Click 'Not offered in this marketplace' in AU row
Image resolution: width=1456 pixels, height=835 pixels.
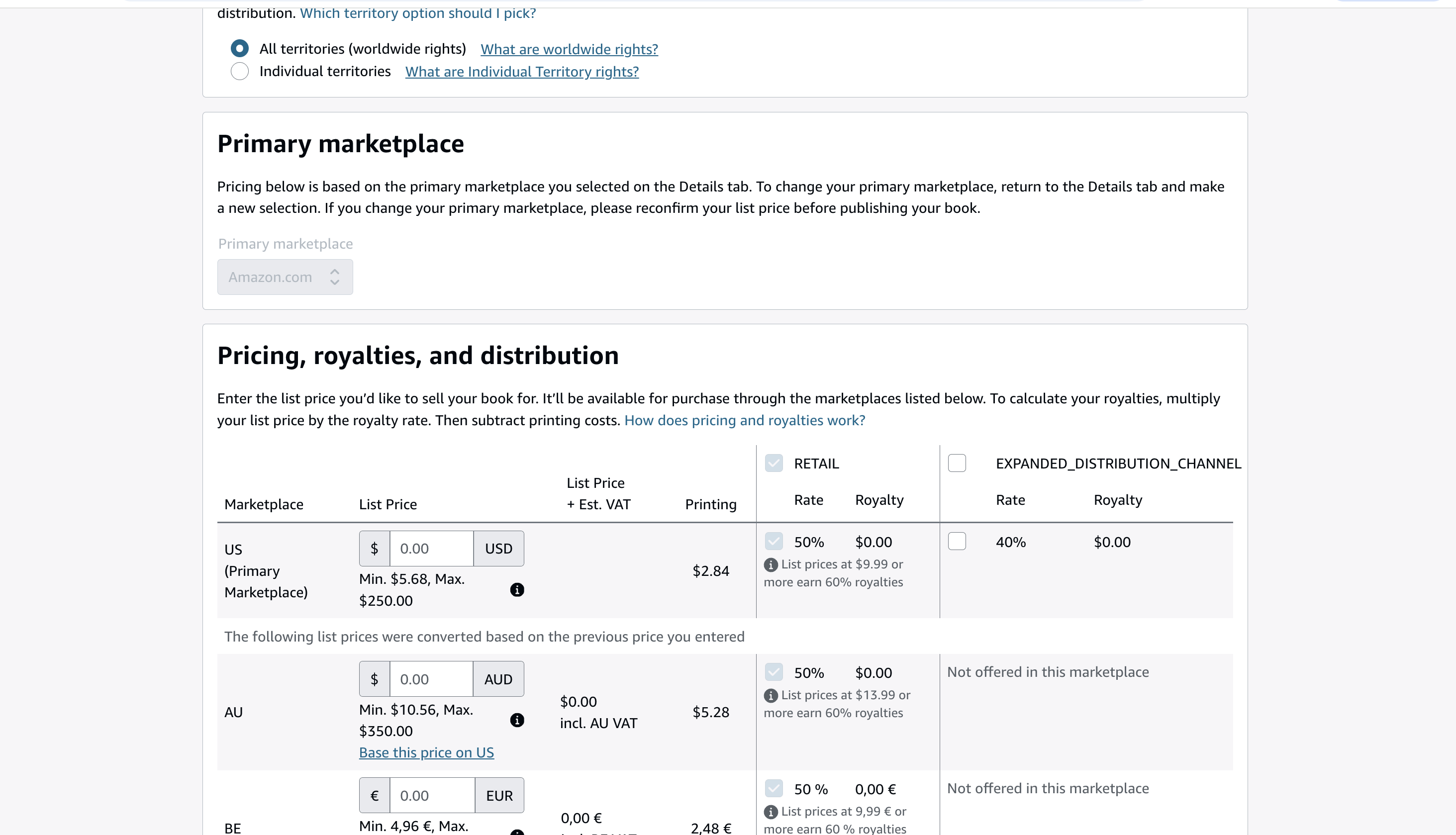(1048, 672)
